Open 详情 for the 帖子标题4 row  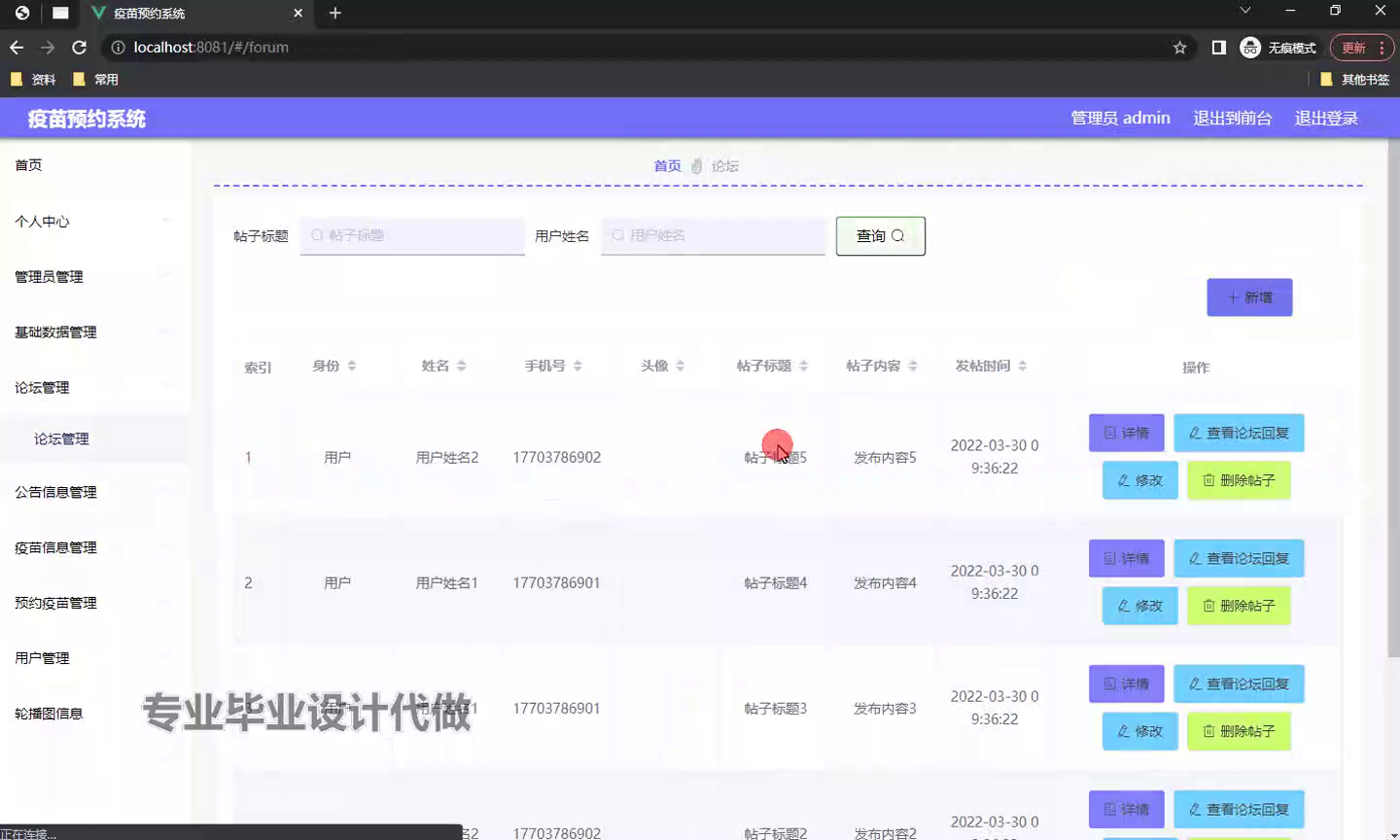[1126, 558]
